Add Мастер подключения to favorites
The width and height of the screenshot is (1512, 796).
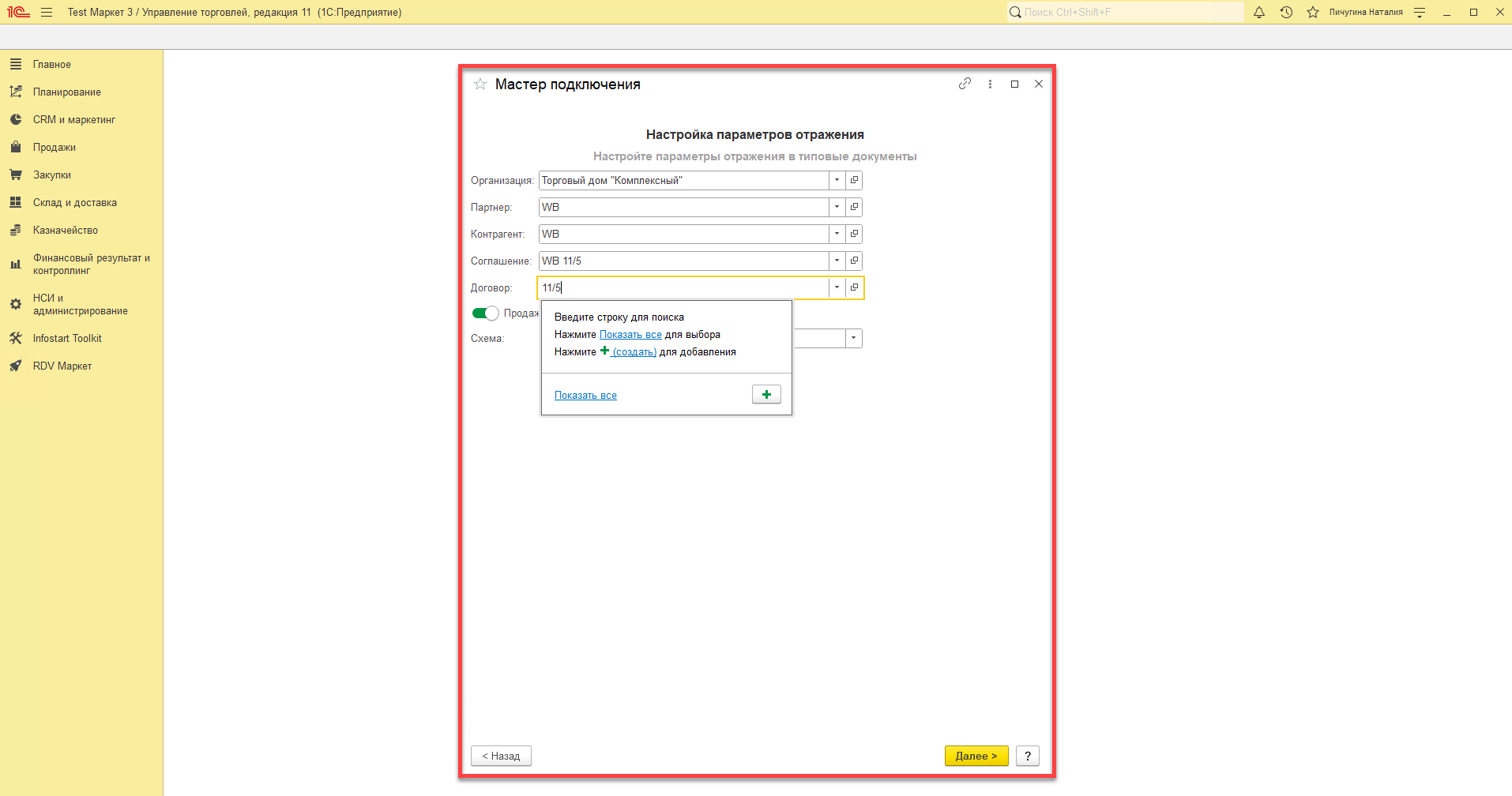pyautogui.click(x=480, y=84)
